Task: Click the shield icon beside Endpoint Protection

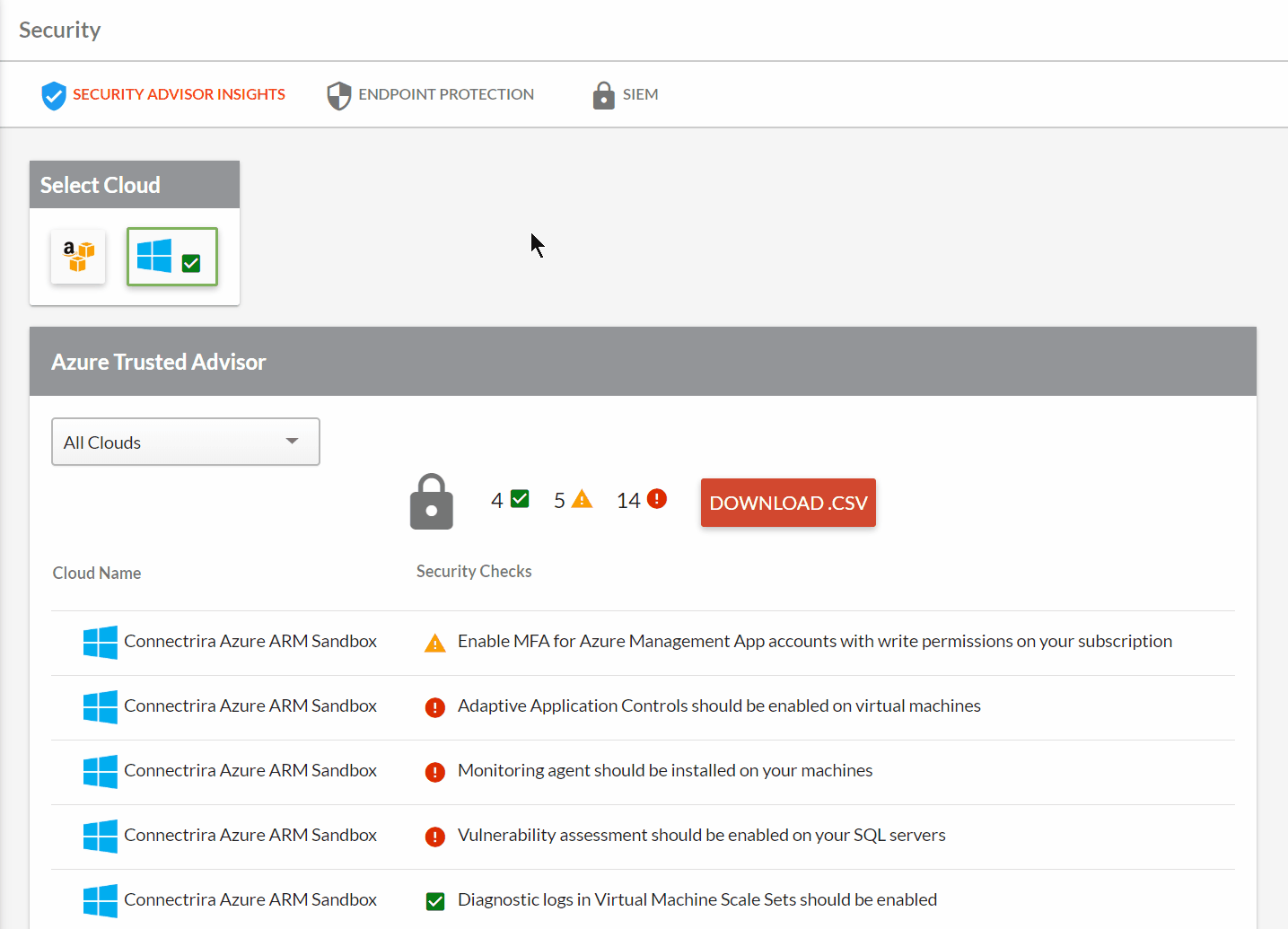Action: coord(339,95)
